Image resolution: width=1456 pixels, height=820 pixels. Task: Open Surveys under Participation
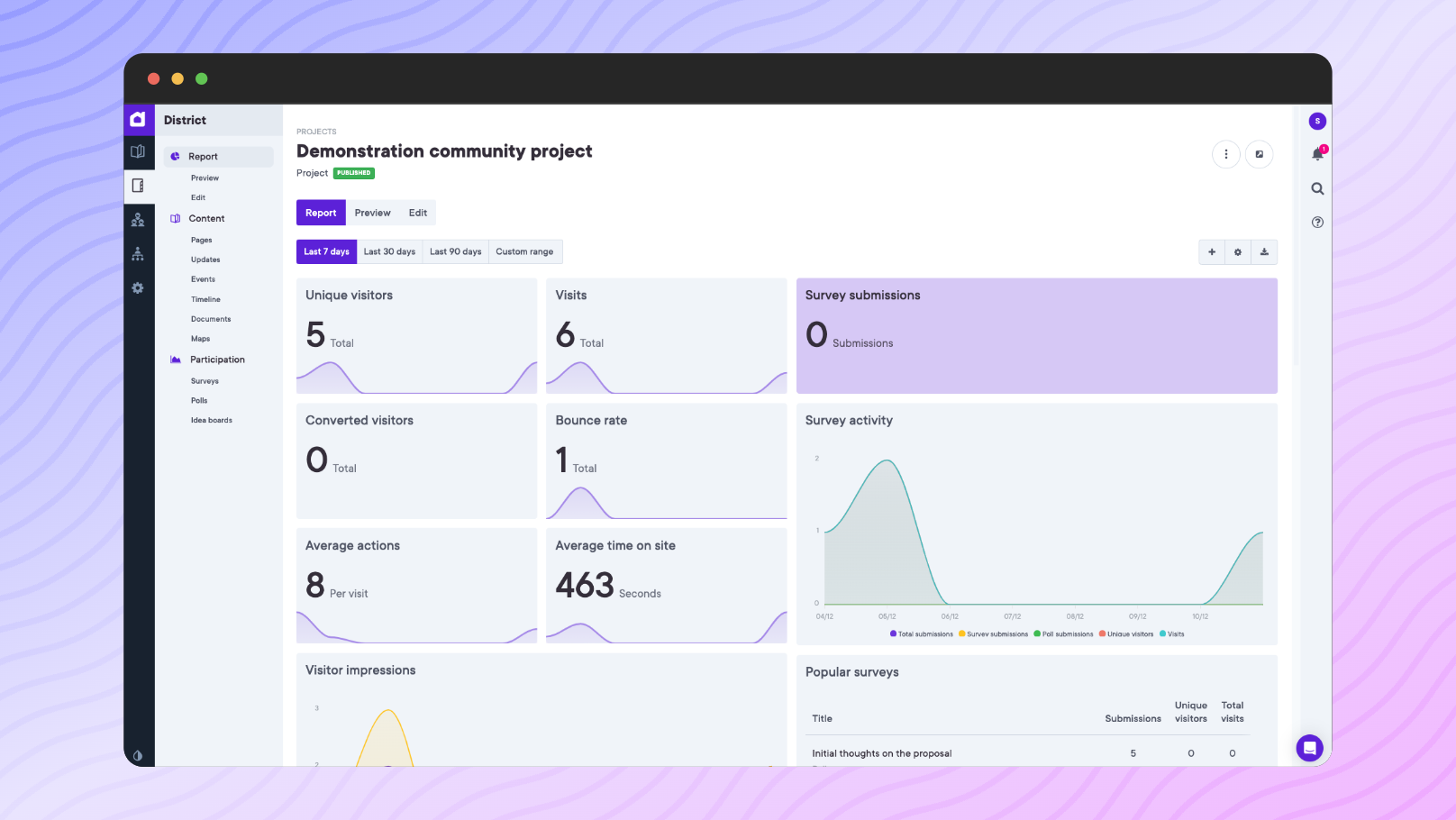pos(205,381)
